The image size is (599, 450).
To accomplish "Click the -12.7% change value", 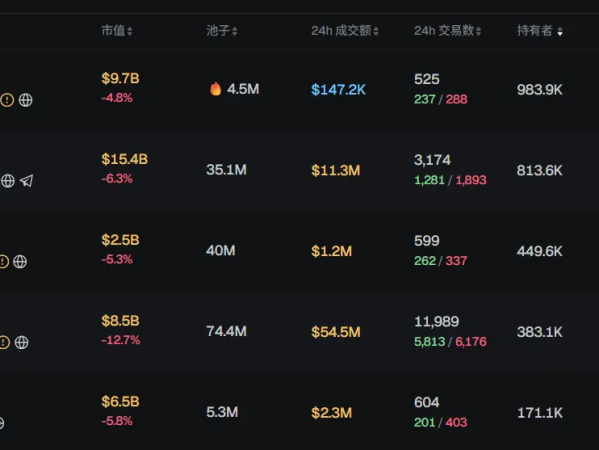I will tap(121, 340).
